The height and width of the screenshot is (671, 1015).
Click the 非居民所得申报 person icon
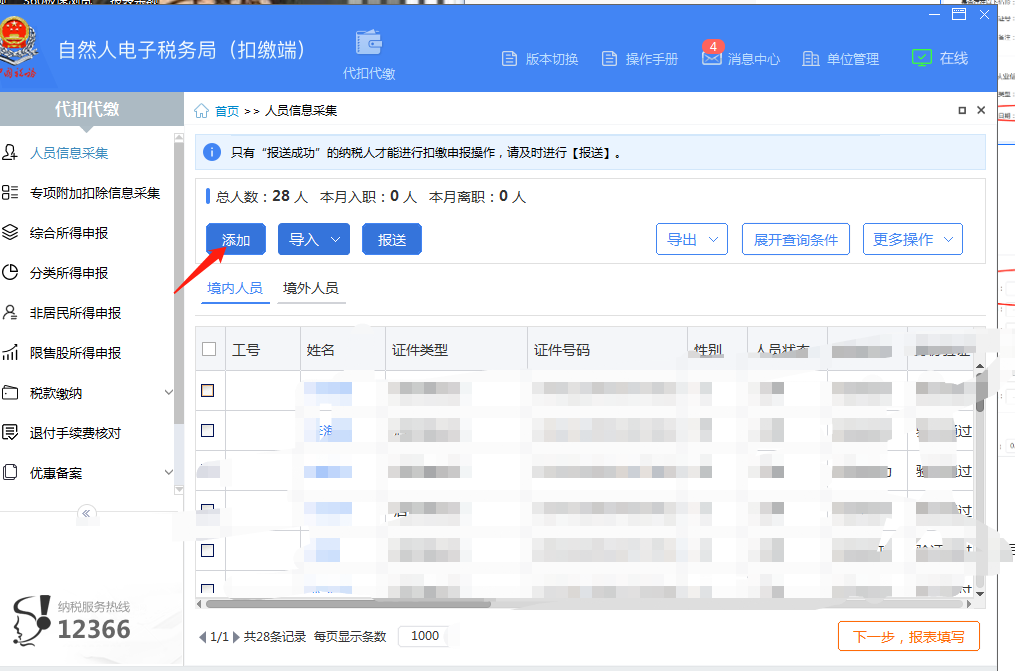pos(10,313)
